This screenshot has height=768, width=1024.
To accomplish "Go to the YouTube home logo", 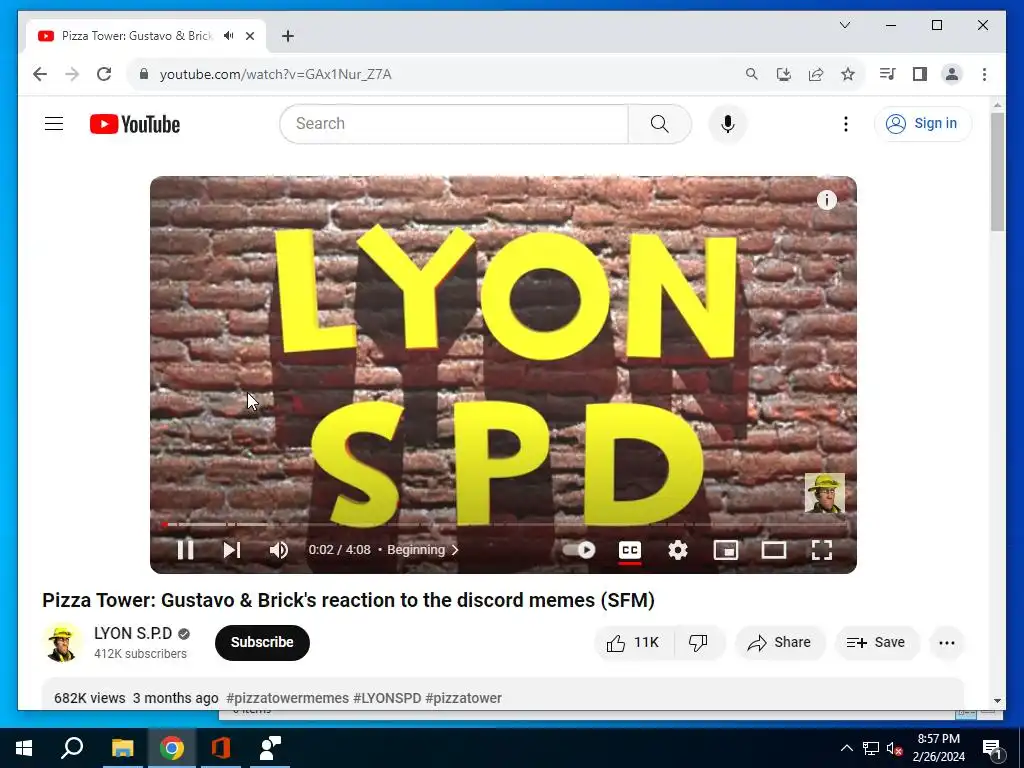I will pyautogui.click(x=135, y=124).
